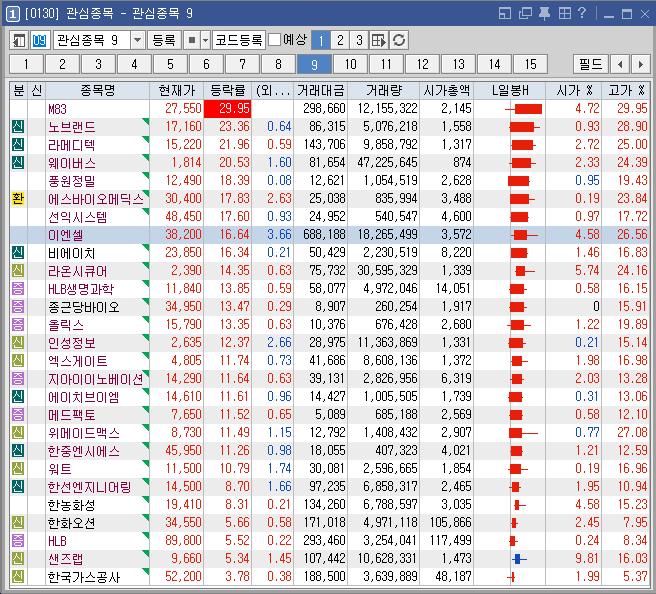The image size is (656, 594).
Task: Click the candle bar of 이엔셀 row
Action: coord(524,235)
